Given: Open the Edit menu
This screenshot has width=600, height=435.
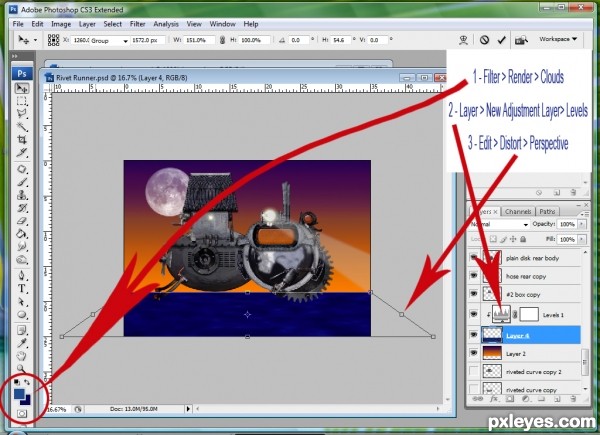Looking at the screenshot, I should coord(37,24).
